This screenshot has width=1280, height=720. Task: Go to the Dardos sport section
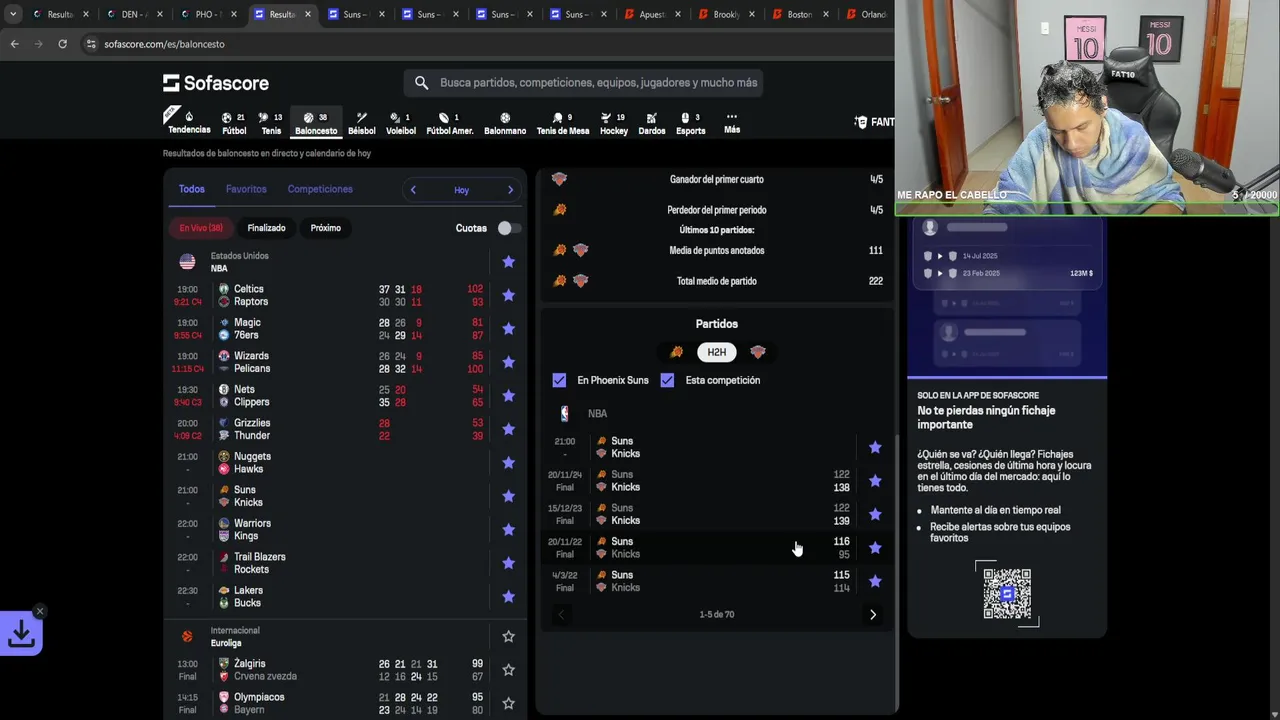point(652,123)
